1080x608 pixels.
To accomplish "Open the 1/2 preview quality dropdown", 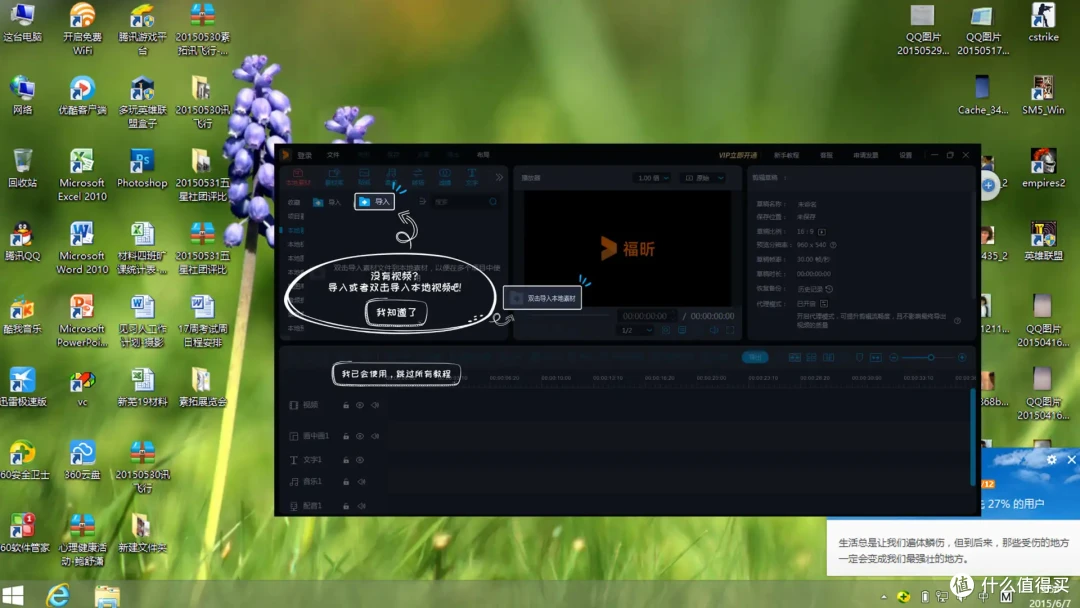I will (x=636, y=331).
